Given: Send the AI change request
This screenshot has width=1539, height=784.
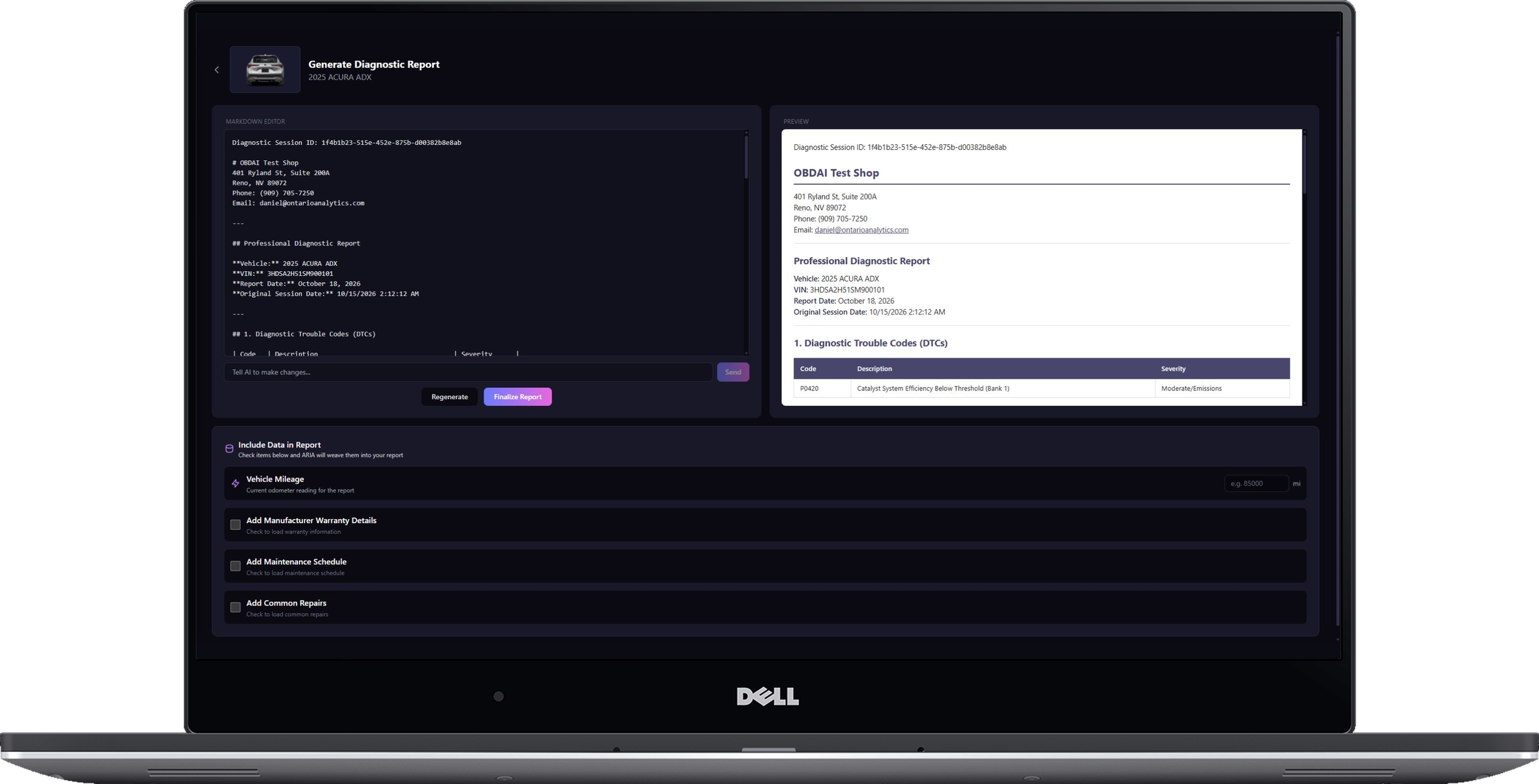Looking at the screenshot, I should [x=733, y=372].
